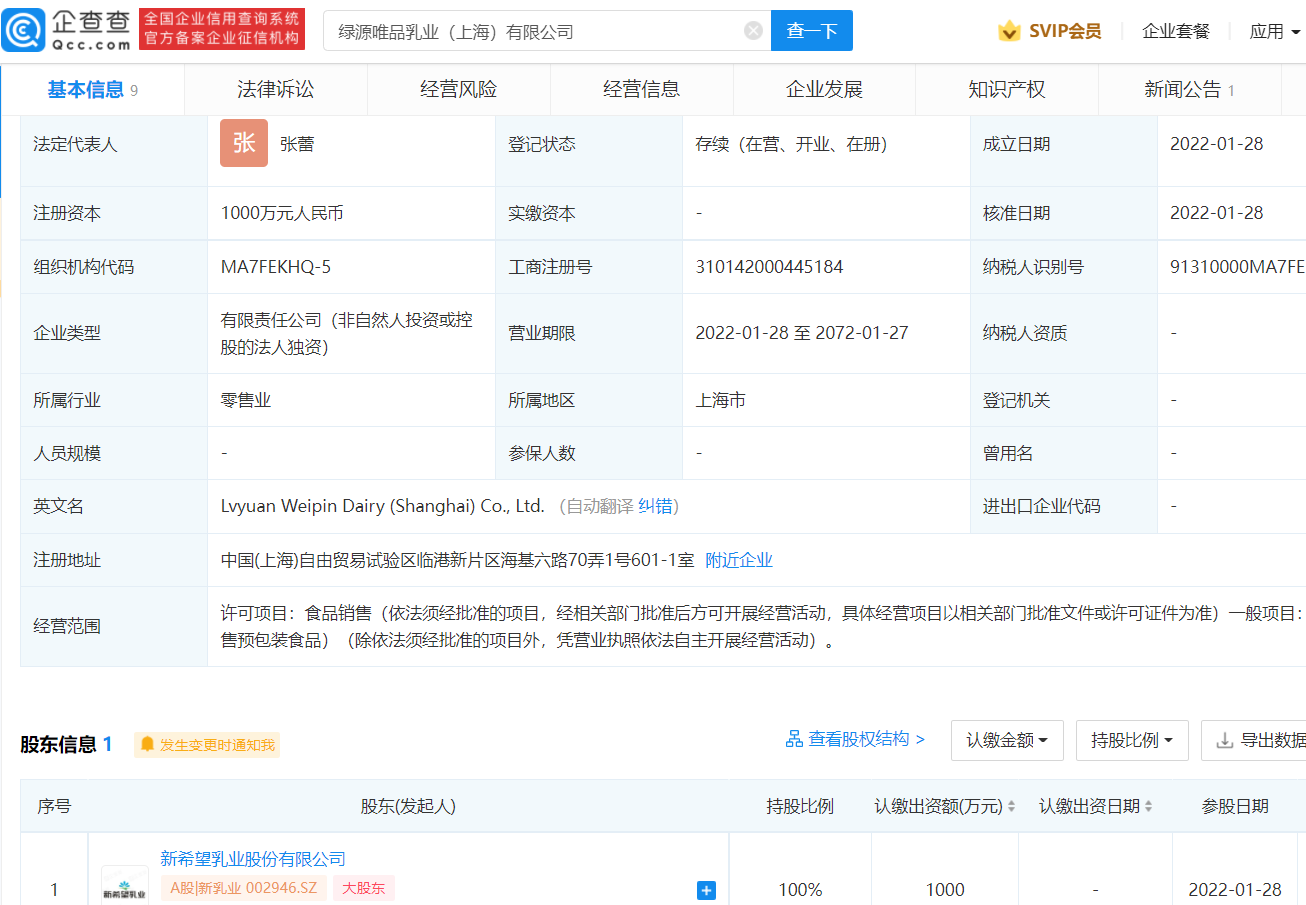
Task: Sort by the 认缴出资额(万元) column arrows
Action: click(x=1011, y=806)
